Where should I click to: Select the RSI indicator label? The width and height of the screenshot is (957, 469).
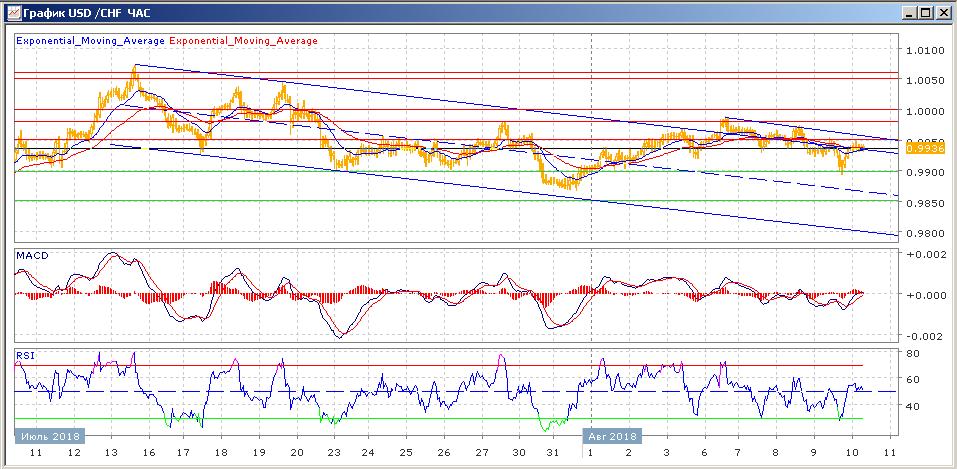[x=26, y=354]
